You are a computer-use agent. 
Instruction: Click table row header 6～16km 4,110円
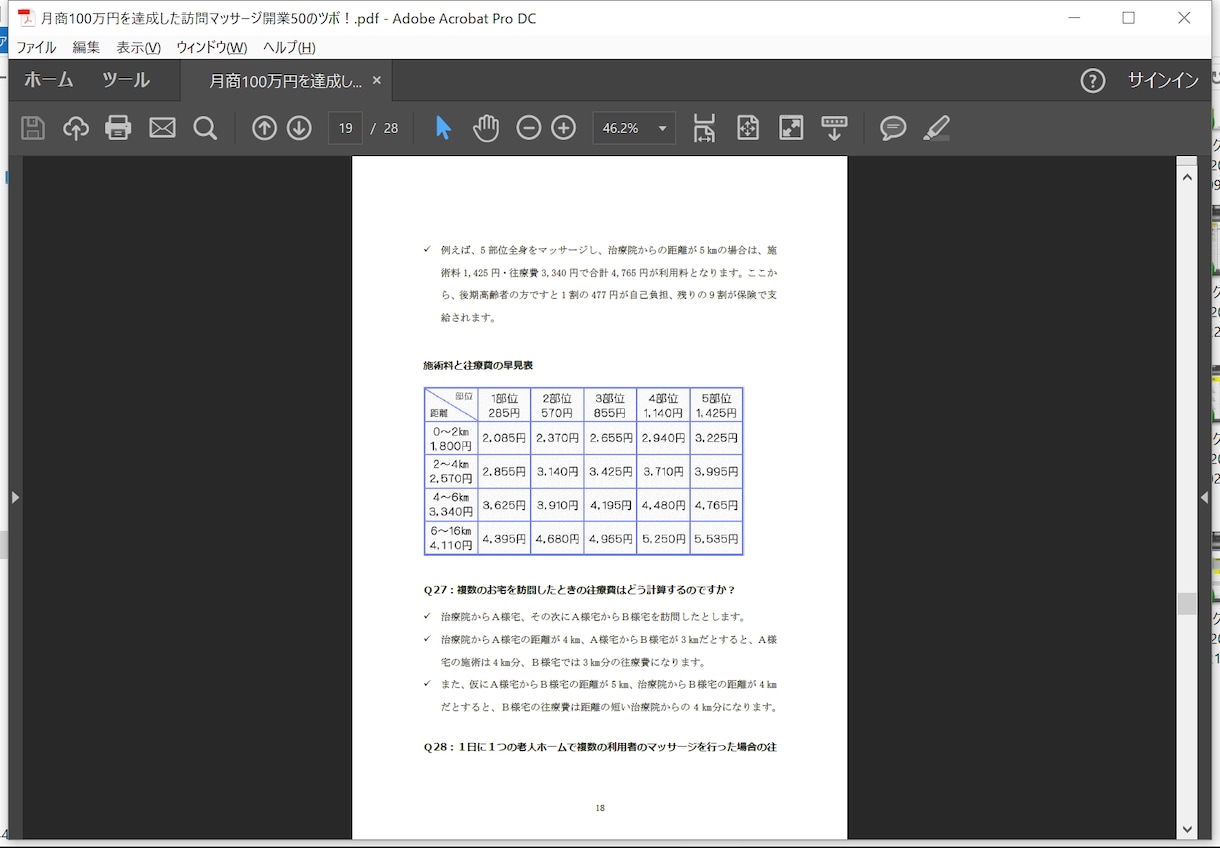point(451,539)
